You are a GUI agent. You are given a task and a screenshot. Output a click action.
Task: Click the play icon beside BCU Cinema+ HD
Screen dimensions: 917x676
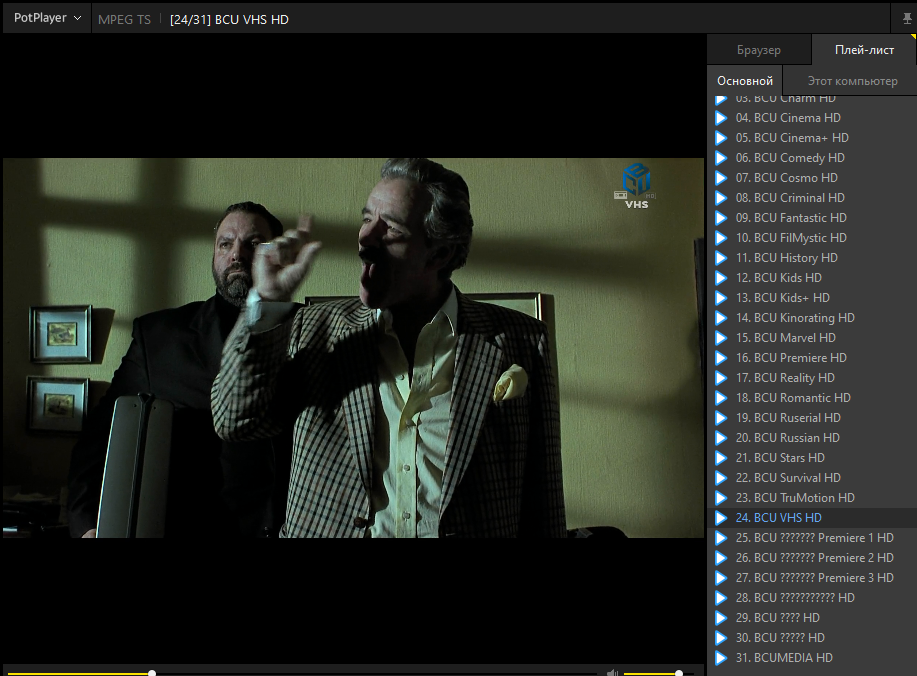pos(721,138)
